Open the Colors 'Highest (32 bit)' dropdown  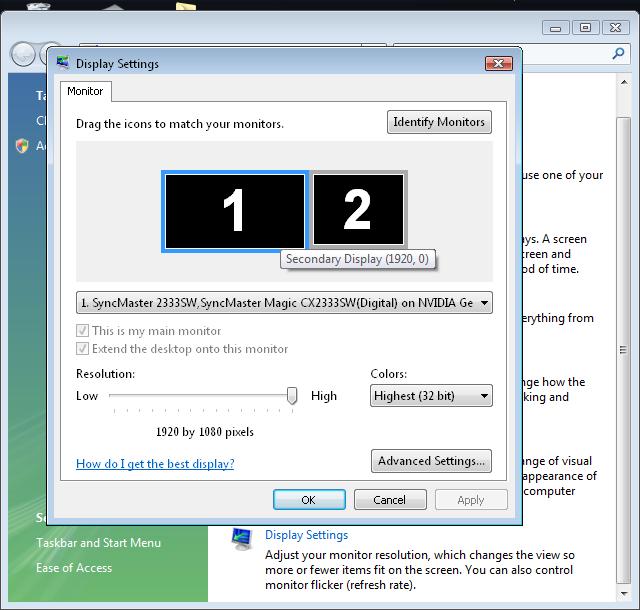[x=431, y=396]
